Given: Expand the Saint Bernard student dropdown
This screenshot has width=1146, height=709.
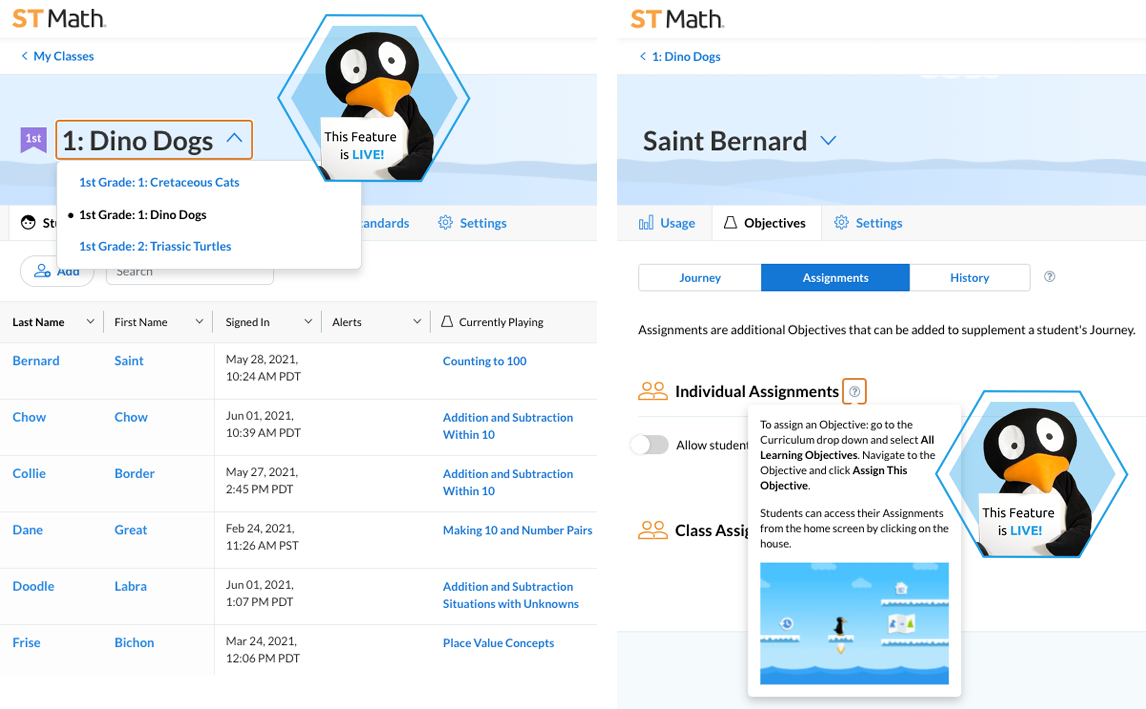Looking at the screenshot, I should pos(828,140).
